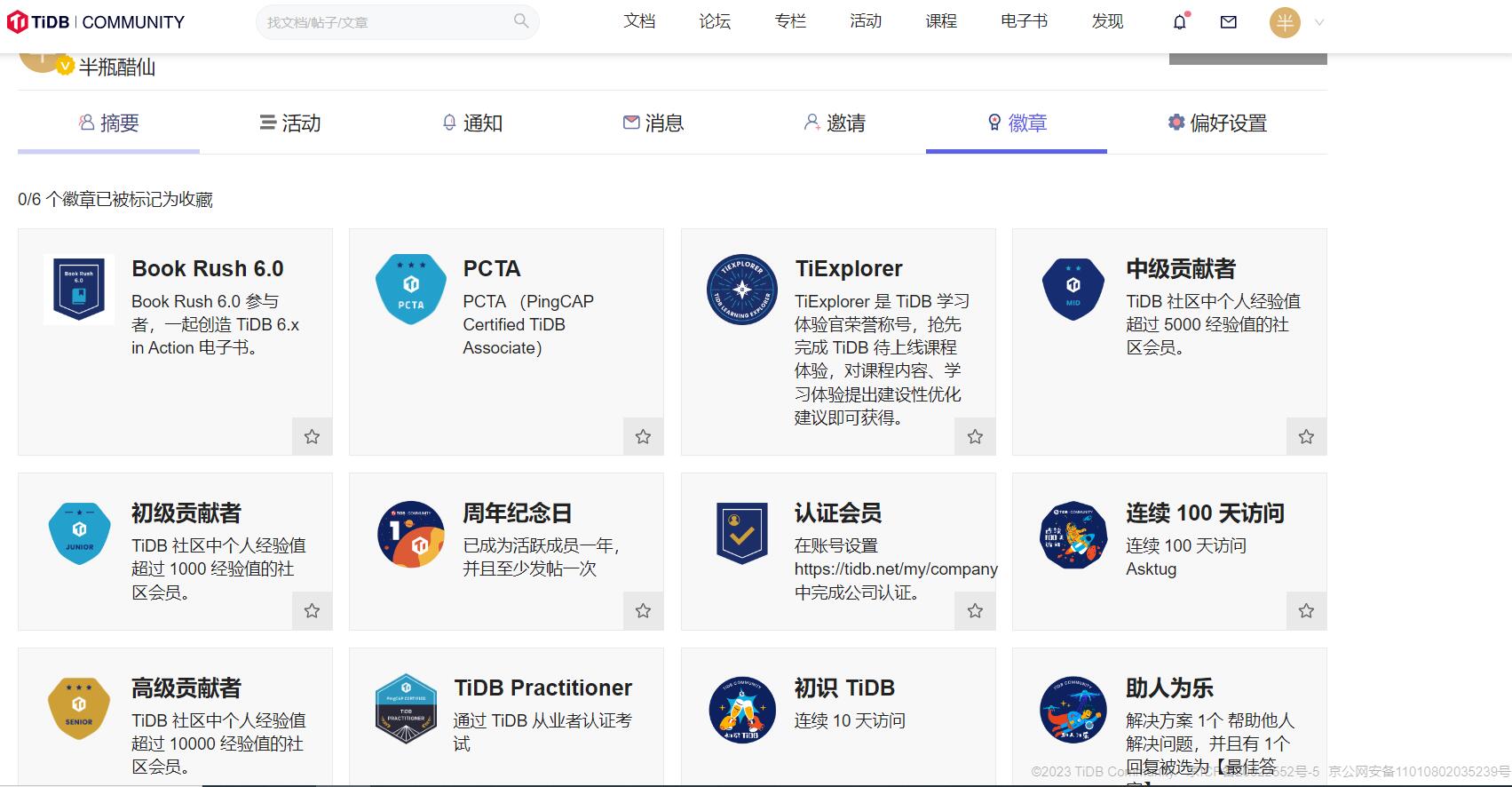Open the TiDB Practitioner badge title

click(542, 688)
